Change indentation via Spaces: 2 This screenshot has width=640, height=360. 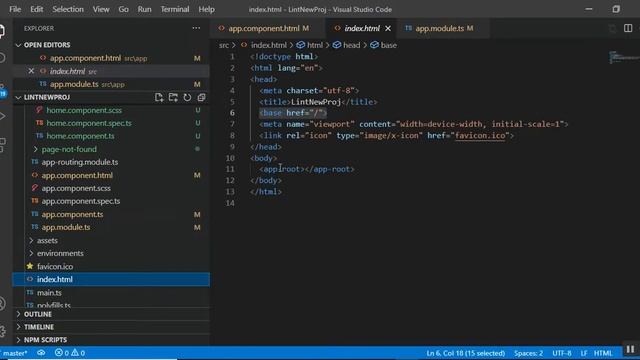[x=529, y=353]
